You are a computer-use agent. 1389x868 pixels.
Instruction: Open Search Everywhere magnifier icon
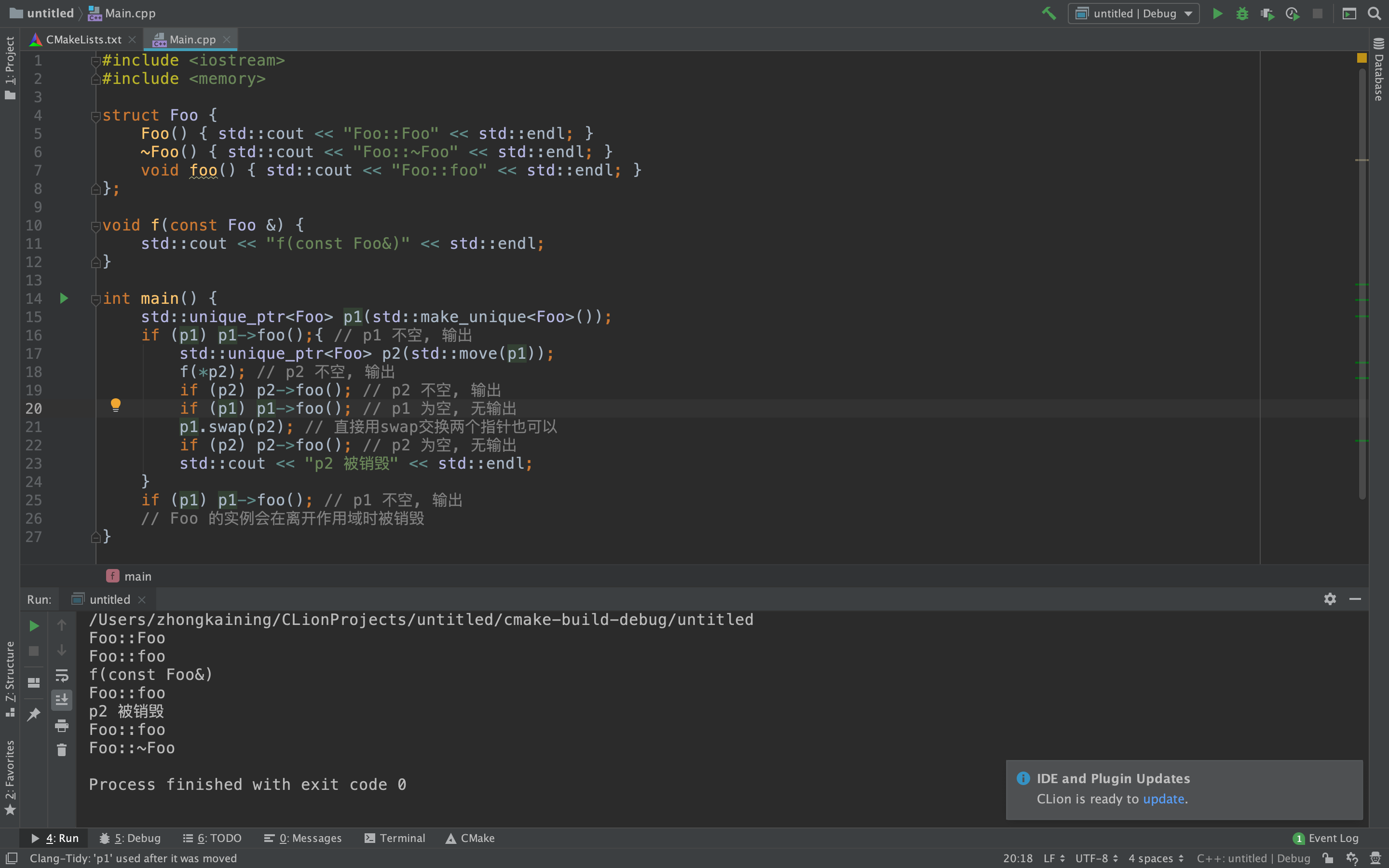(1374, 13)
